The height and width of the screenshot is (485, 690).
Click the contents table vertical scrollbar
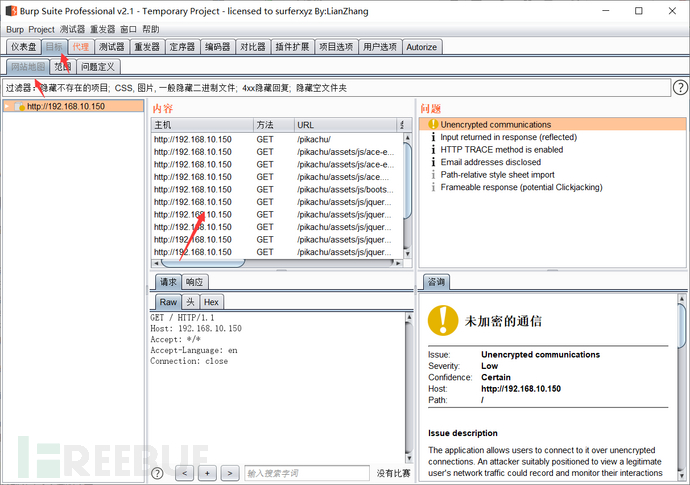point(407,180)
